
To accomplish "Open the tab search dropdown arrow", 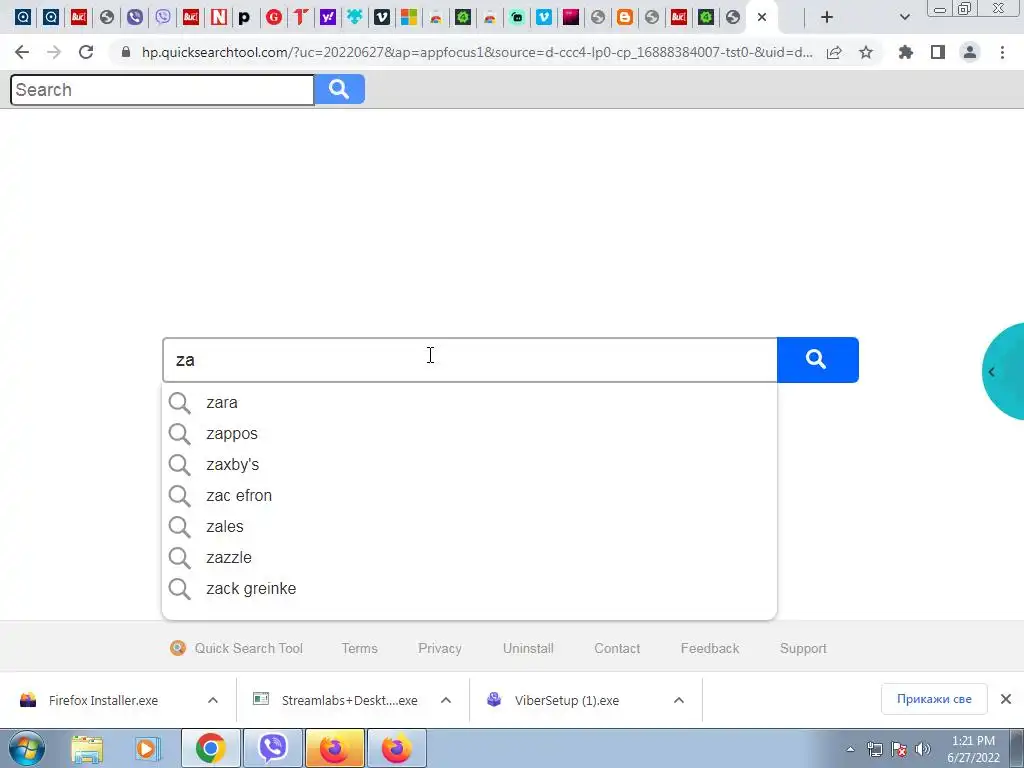I will click(904, 18).
